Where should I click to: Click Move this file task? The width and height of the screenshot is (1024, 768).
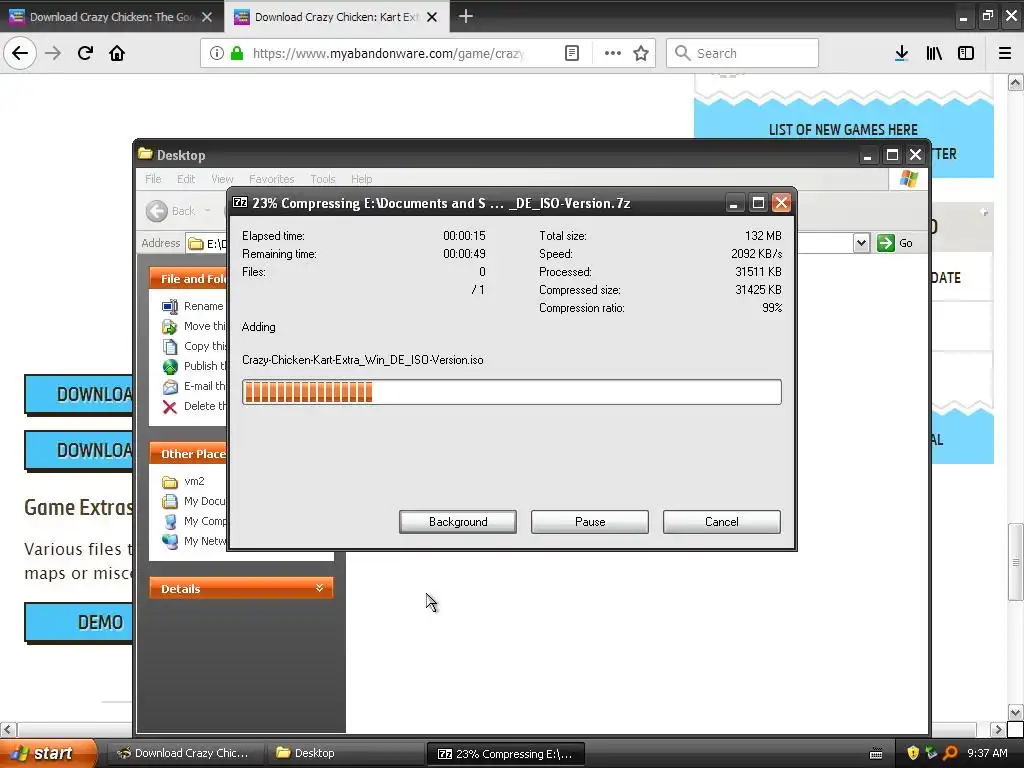click(194, 326)
